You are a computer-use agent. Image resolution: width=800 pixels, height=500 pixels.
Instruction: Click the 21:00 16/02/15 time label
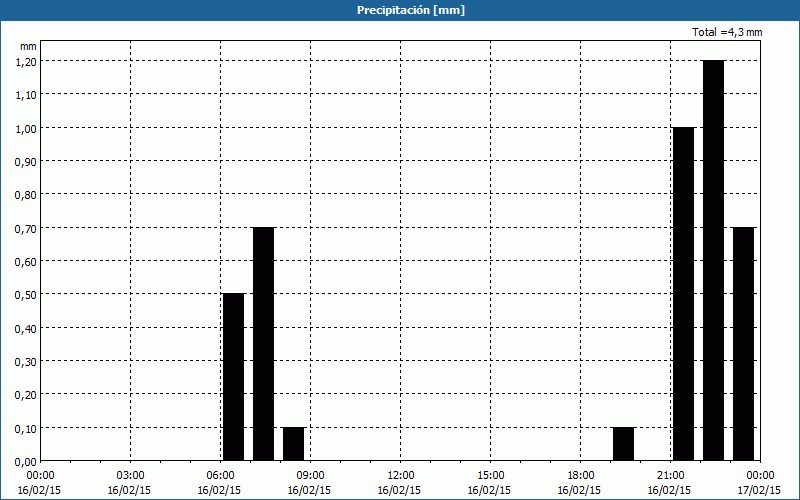click(669, 483)
